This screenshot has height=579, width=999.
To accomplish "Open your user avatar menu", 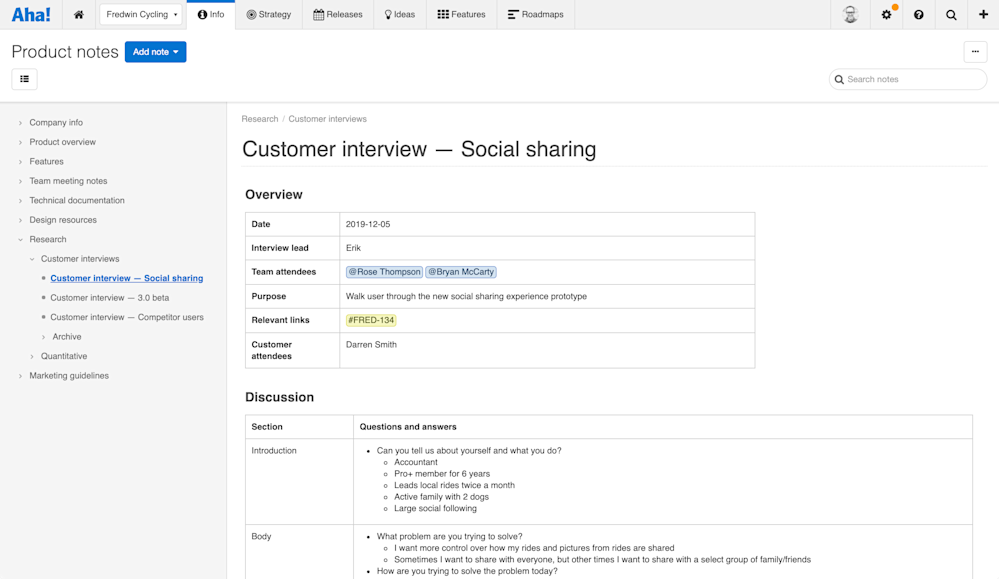I will pos(850,14).
